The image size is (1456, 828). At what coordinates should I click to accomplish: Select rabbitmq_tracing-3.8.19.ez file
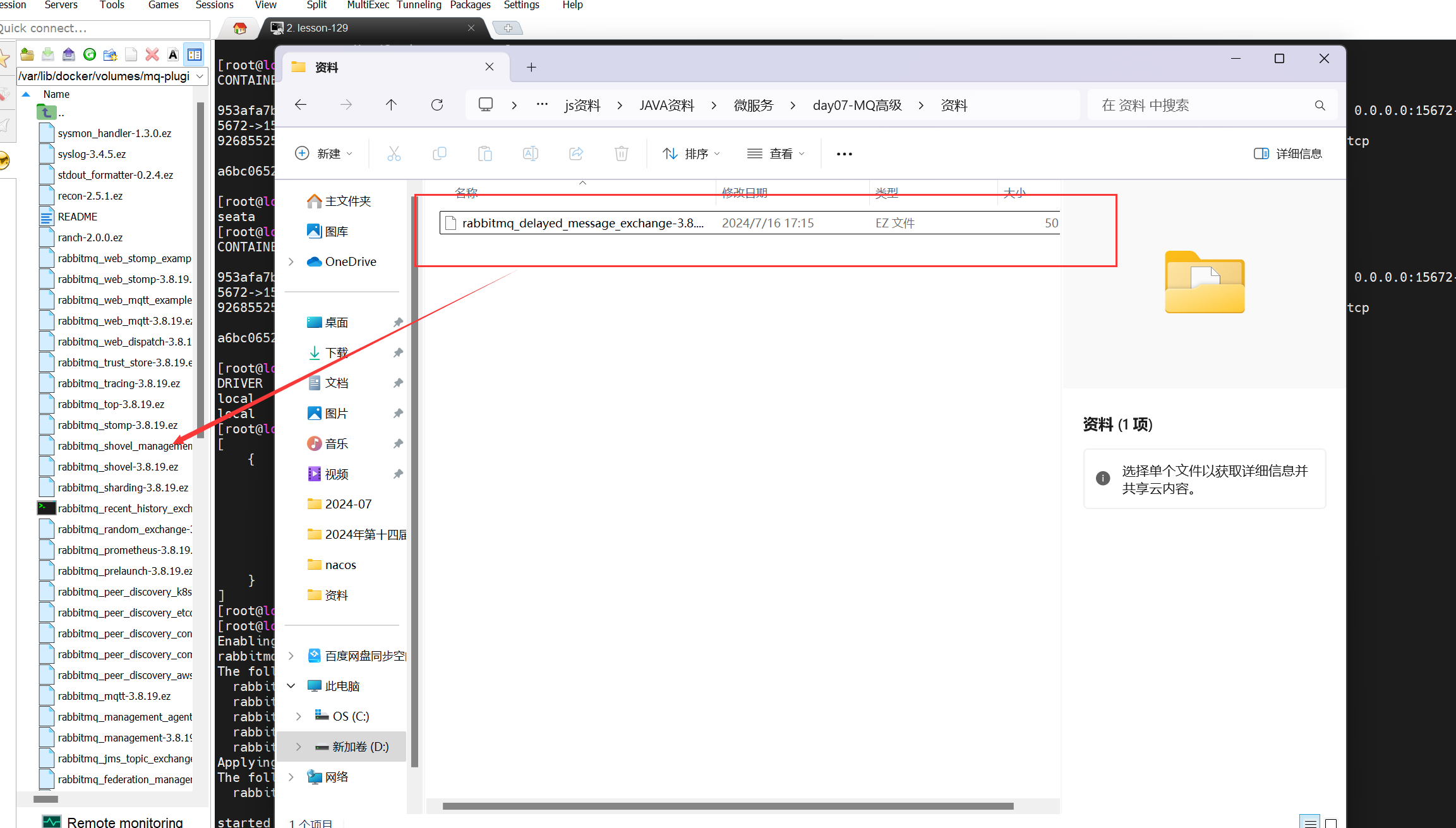(x=119, y=383)
